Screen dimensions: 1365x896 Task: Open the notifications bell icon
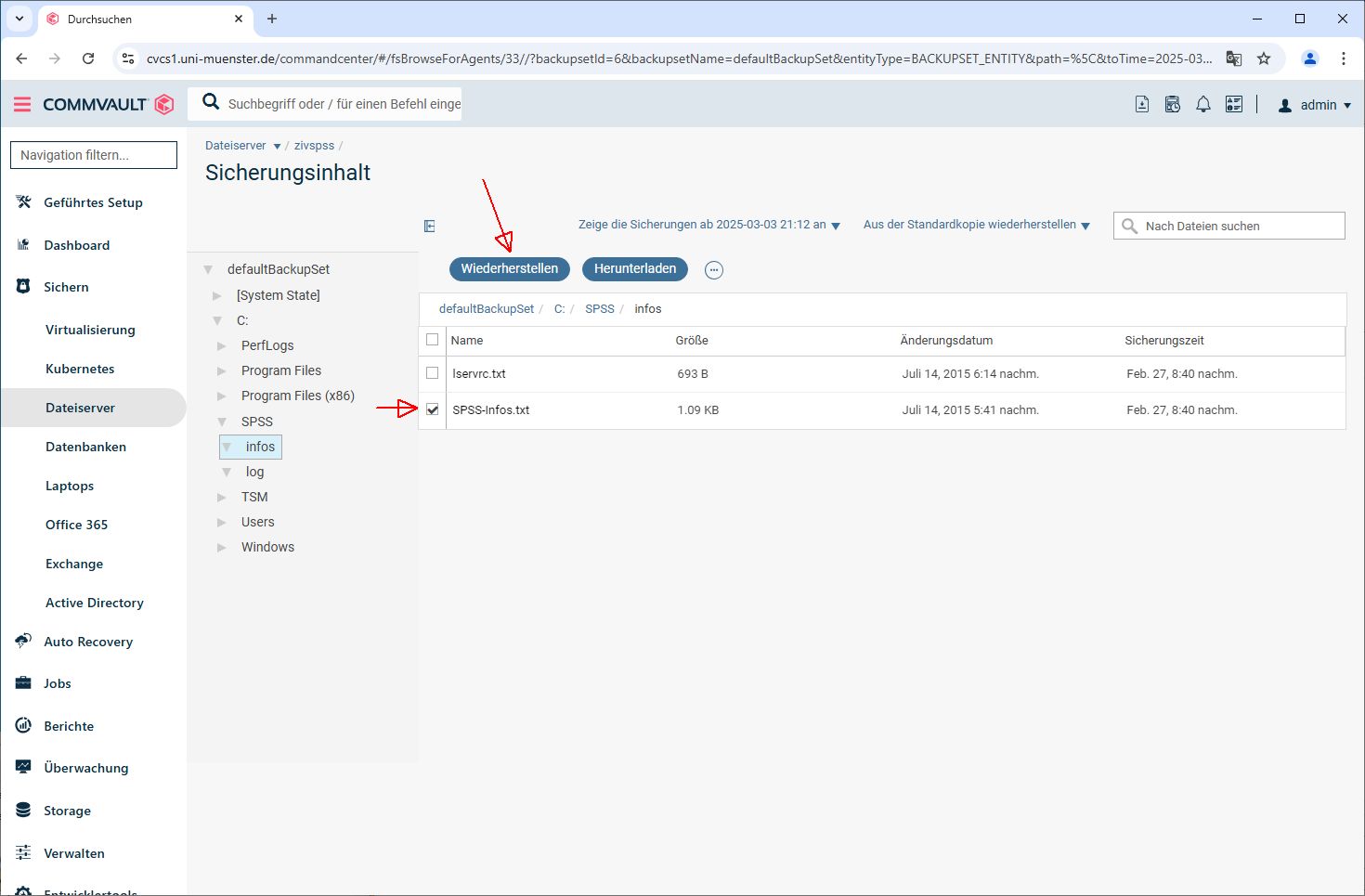point(1202,105)
